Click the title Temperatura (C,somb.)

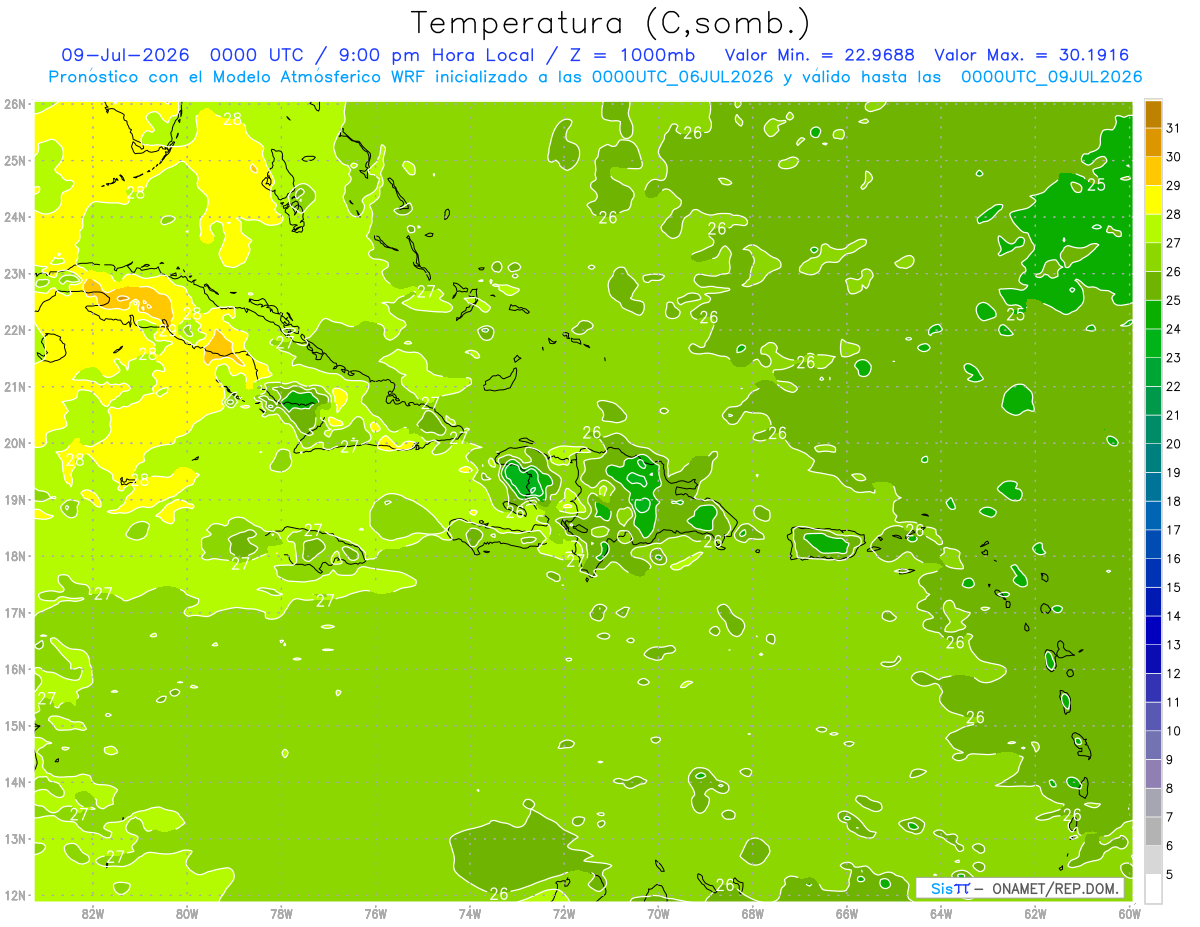click(611, 23)
